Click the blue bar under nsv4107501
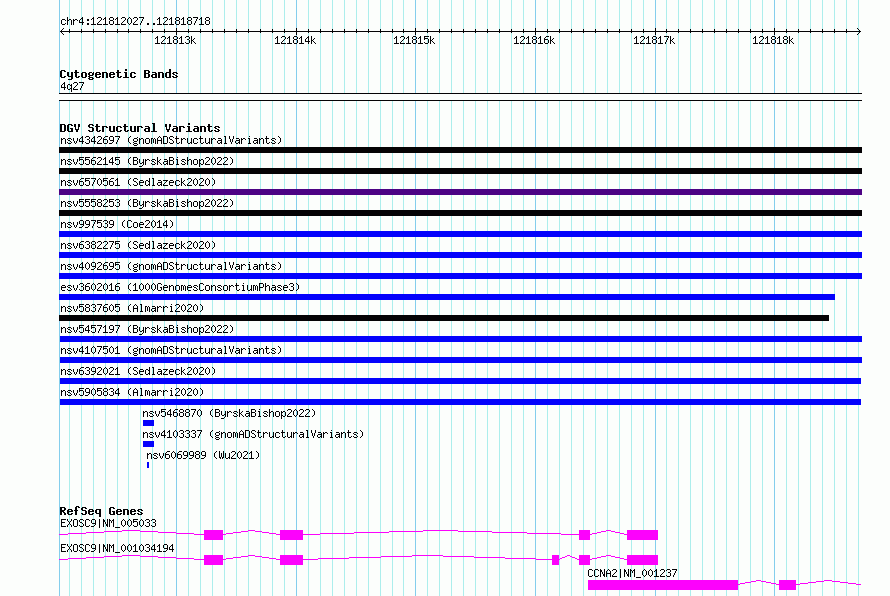 [x=460, y=360]
